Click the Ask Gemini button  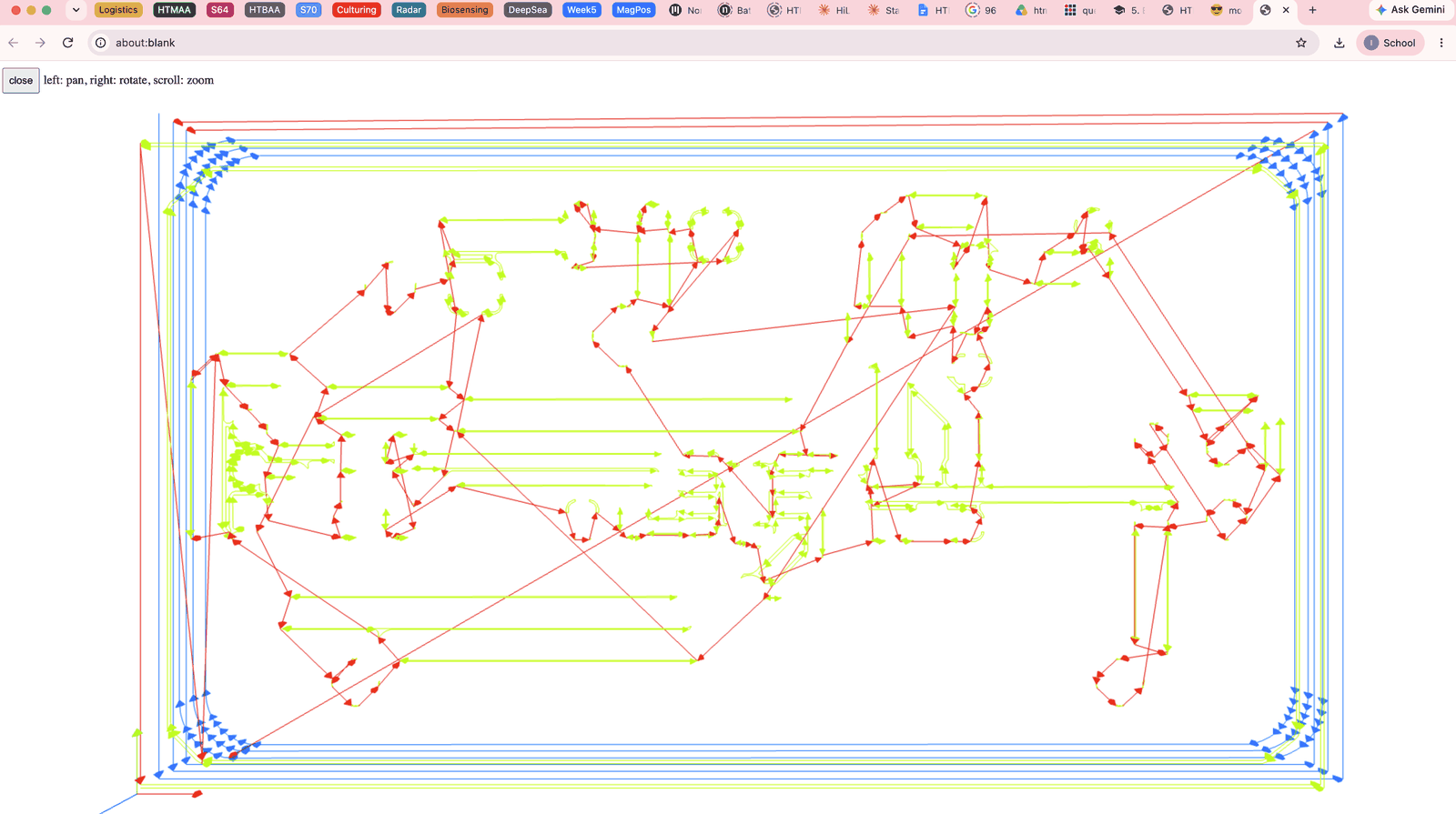[x=1410, y=10]
